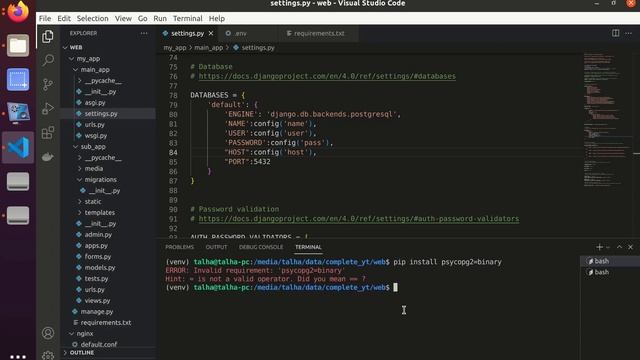
Task: Open the Run menu
Action: 160,18
